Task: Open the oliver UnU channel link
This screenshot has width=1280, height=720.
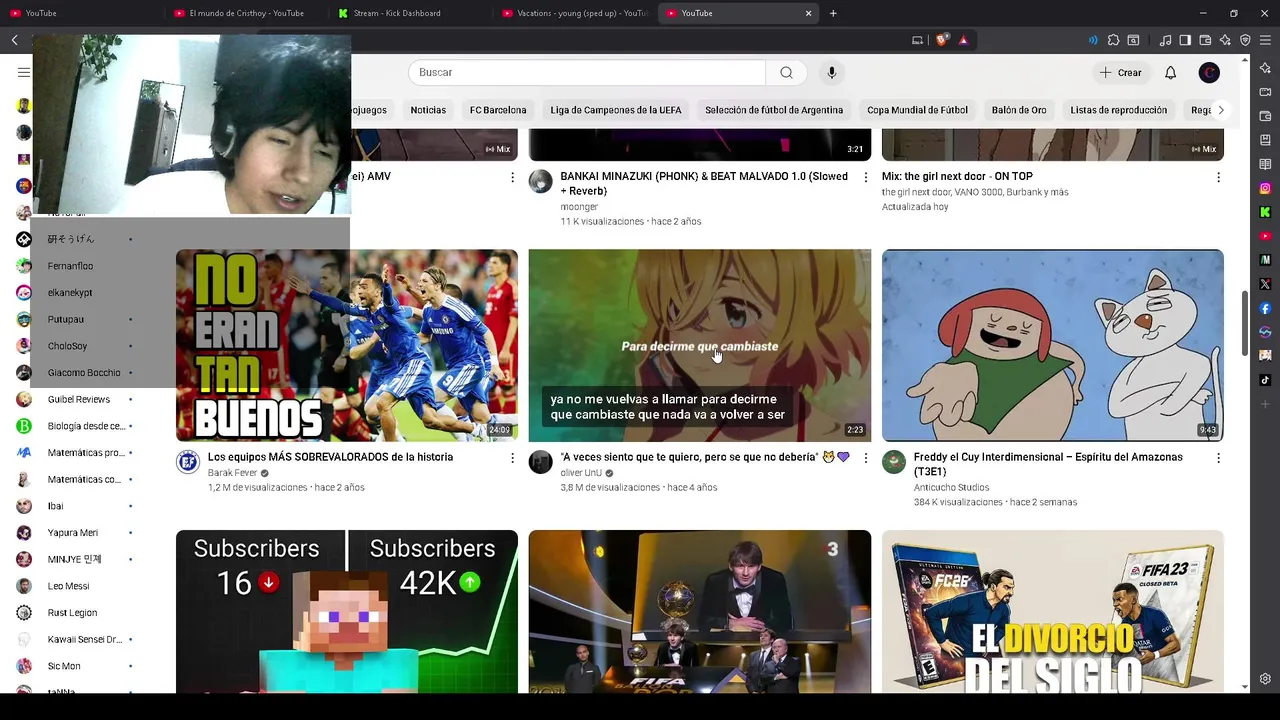Action: [581, 473]
